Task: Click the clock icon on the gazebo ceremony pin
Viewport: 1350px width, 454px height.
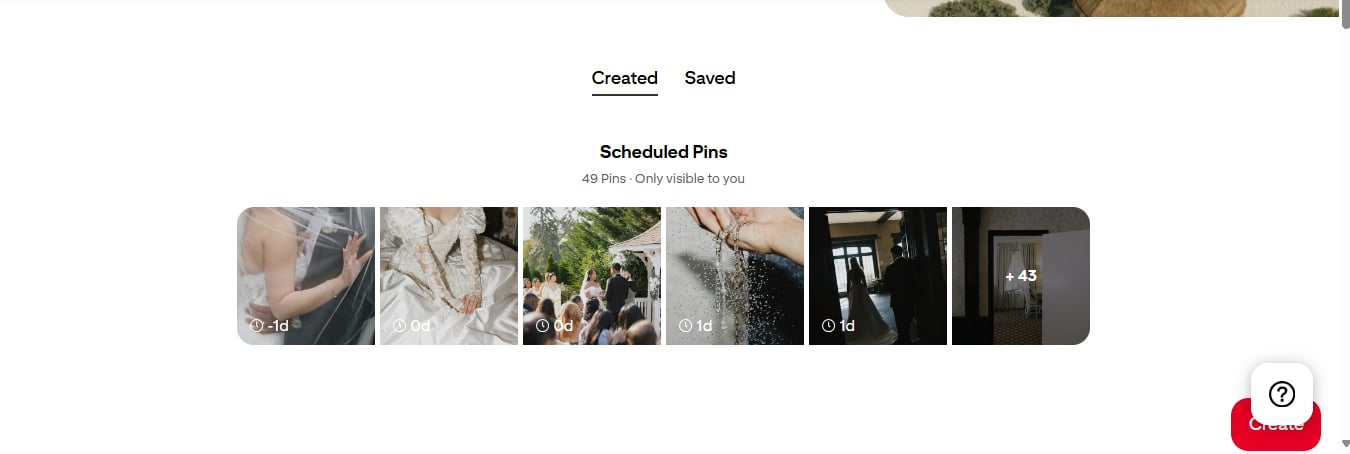Action: [x=542, y=326]
